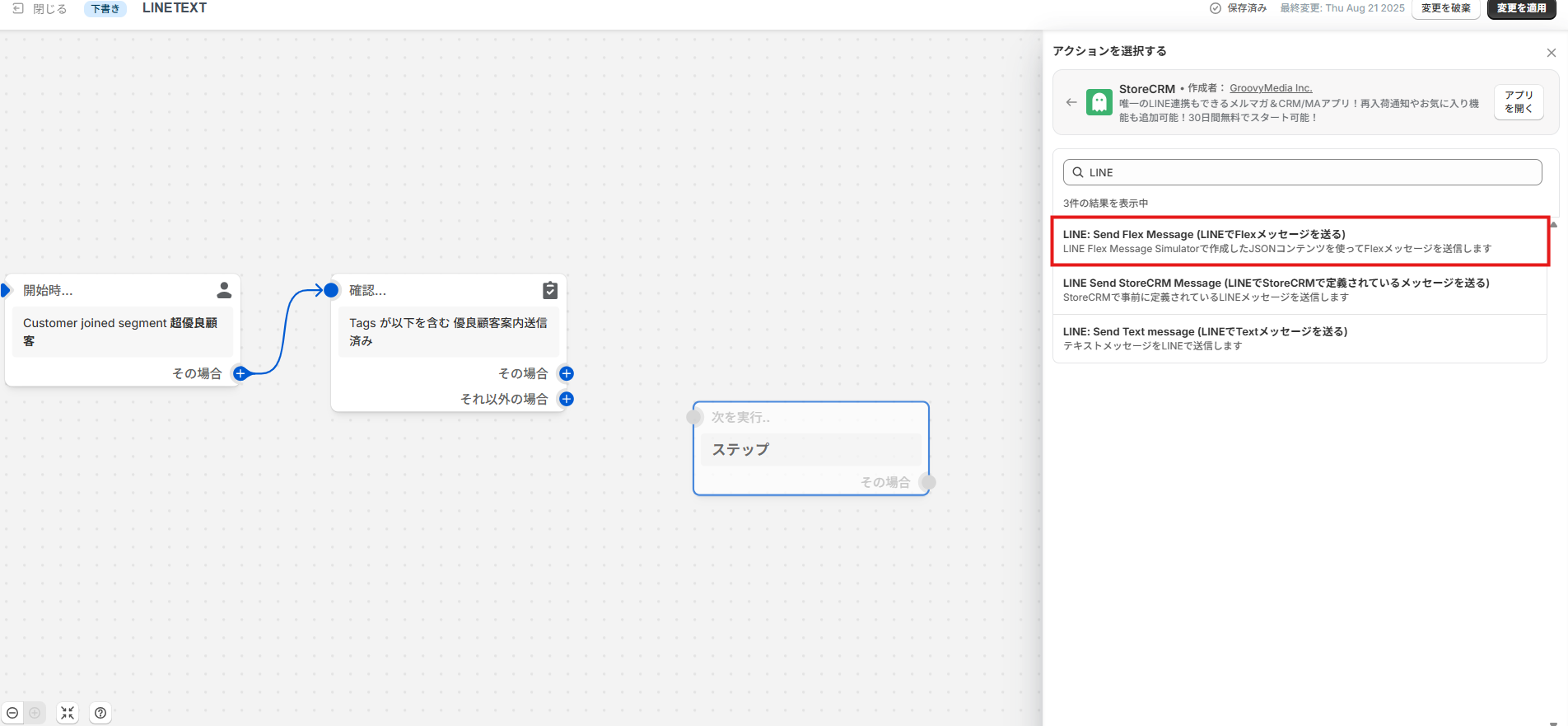Click the アクションを選択する panel heading

(x=1109, y=51)
